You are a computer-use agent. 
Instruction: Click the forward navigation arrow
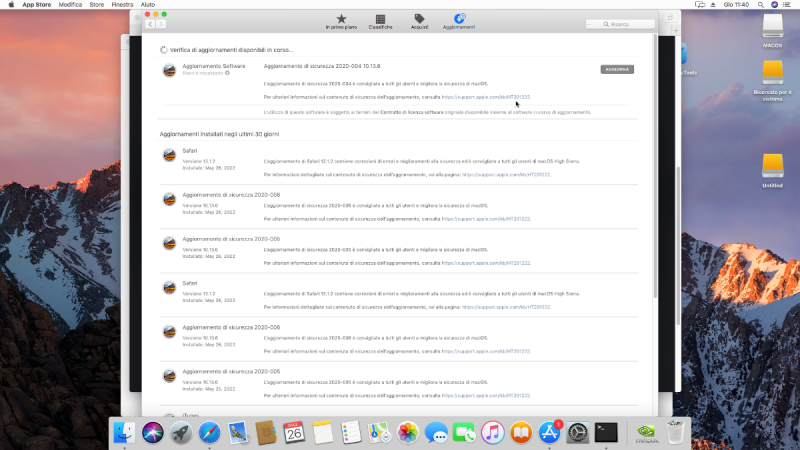(x=162, y=23)
